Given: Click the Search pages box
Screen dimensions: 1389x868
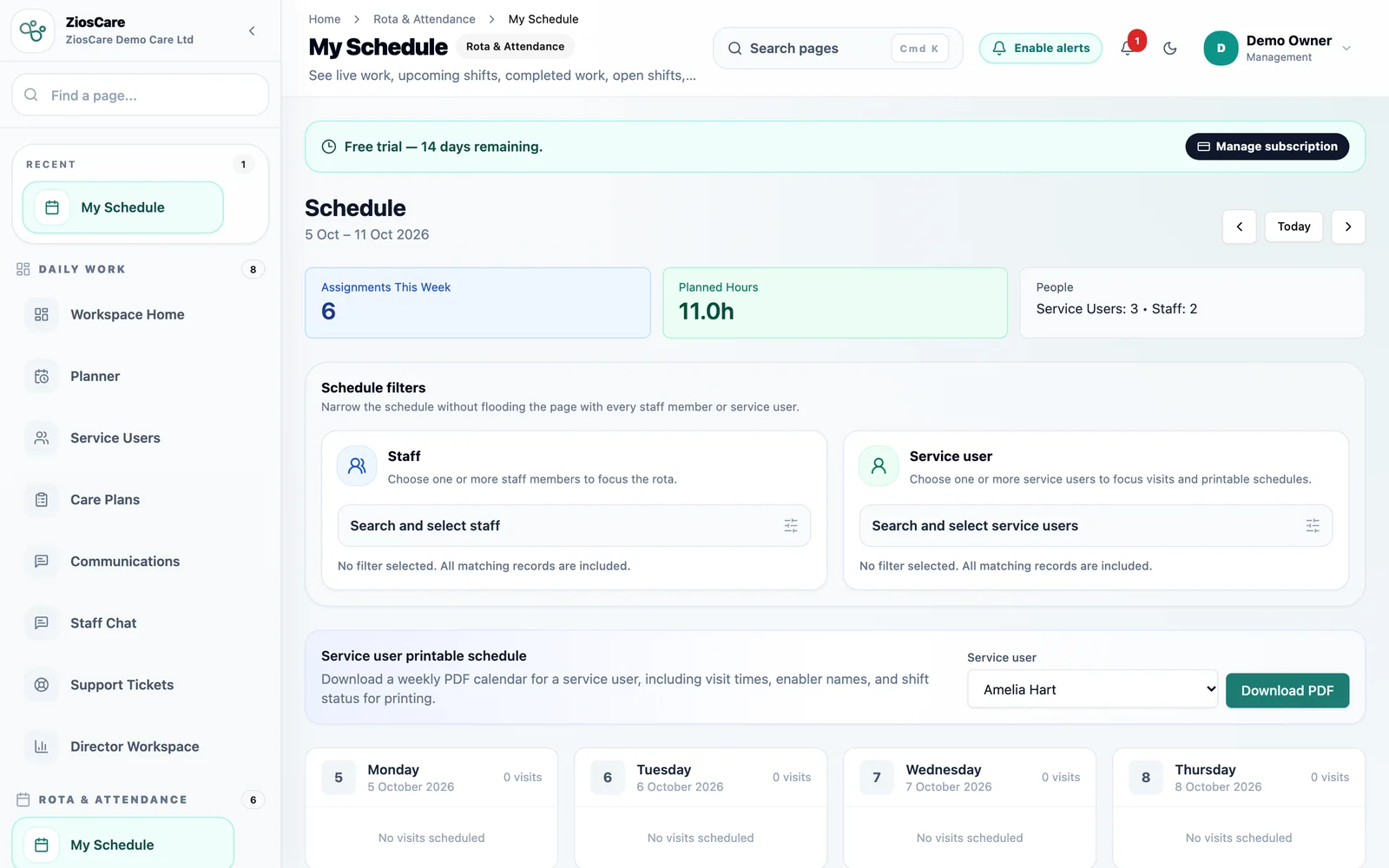Looking at the screenshot, I should [x=838, y=49].
